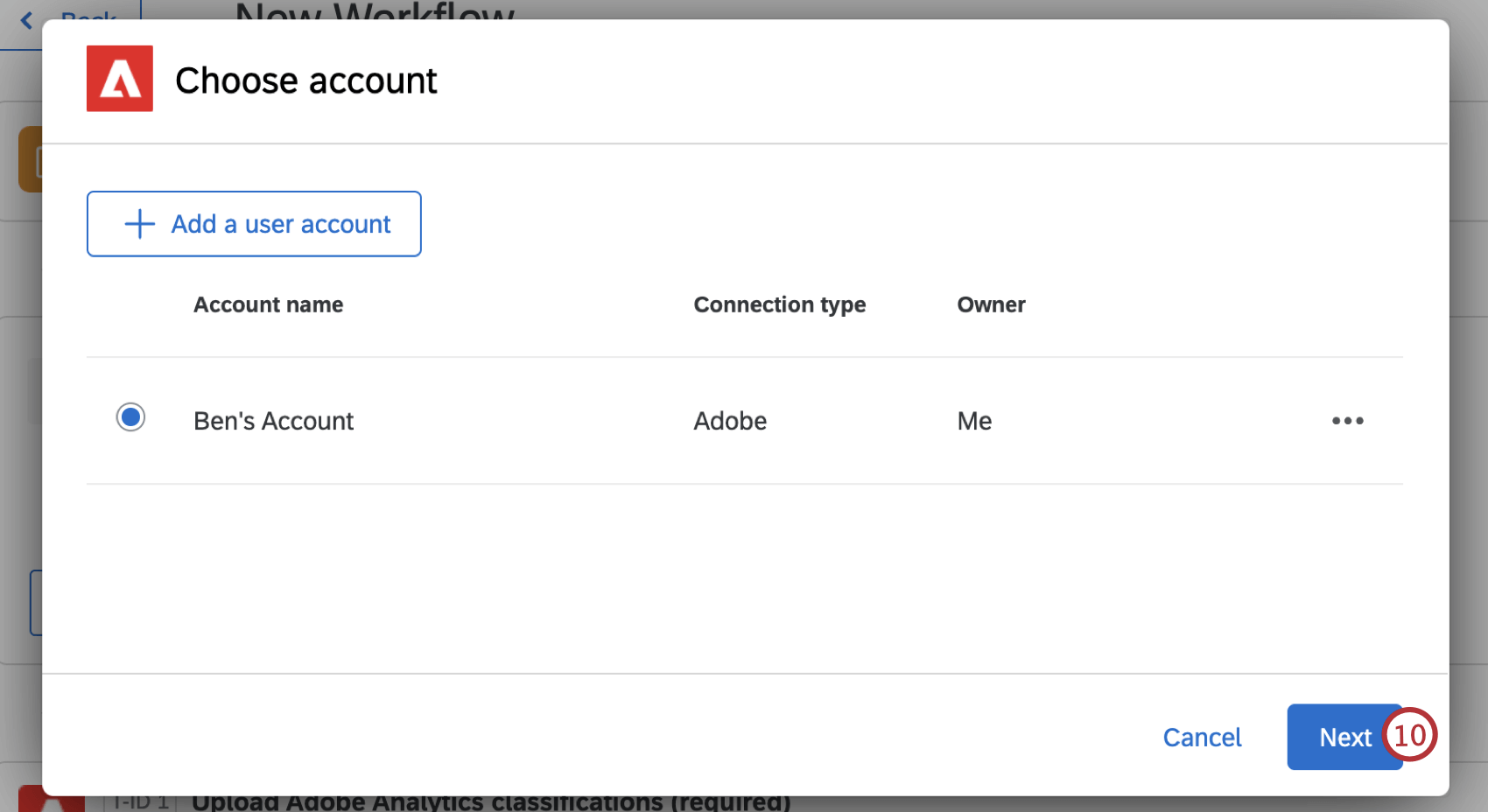Select the Ben's Account radio button
The image size is (1488, 812).
(130, 417)
